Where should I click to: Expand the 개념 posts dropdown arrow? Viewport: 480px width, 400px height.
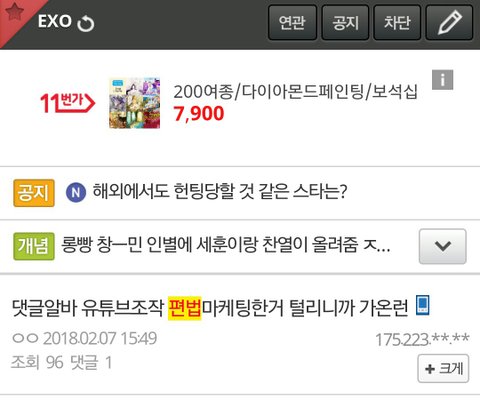[442, 246]
